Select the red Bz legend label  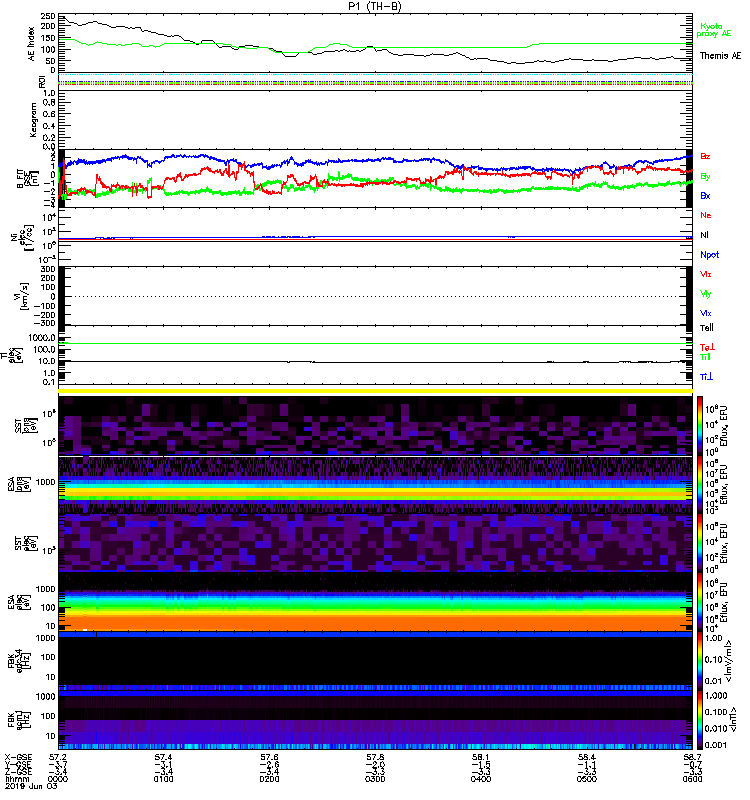tap(705, 157)
